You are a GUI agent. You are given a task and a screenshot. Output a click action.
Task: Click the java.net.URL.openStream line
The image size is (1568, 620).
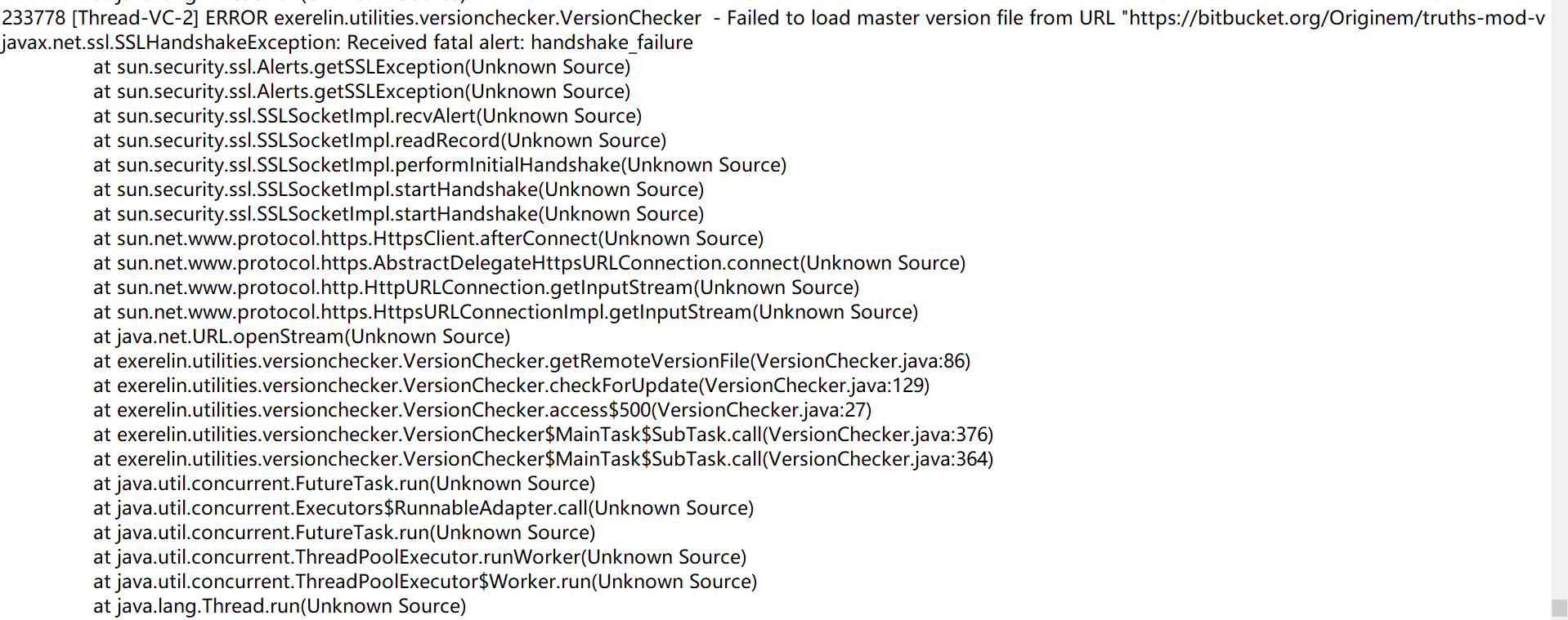click(x=301, y=337)
